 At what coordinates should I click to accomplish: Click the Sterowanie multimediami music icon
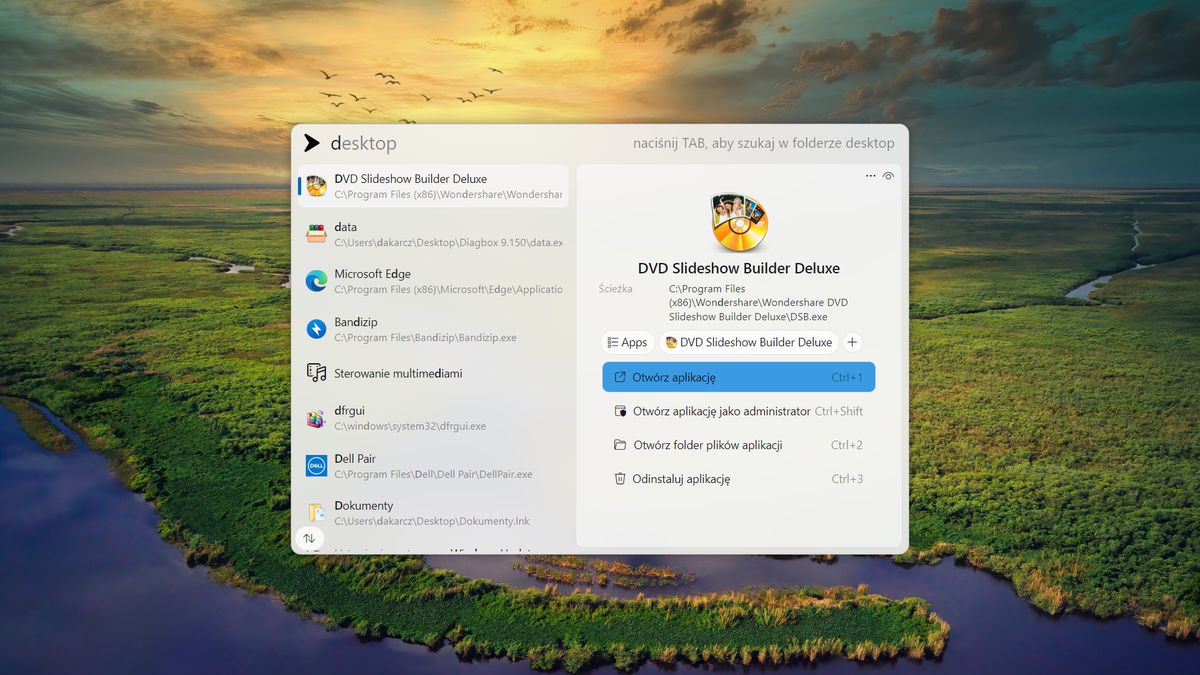316,373
